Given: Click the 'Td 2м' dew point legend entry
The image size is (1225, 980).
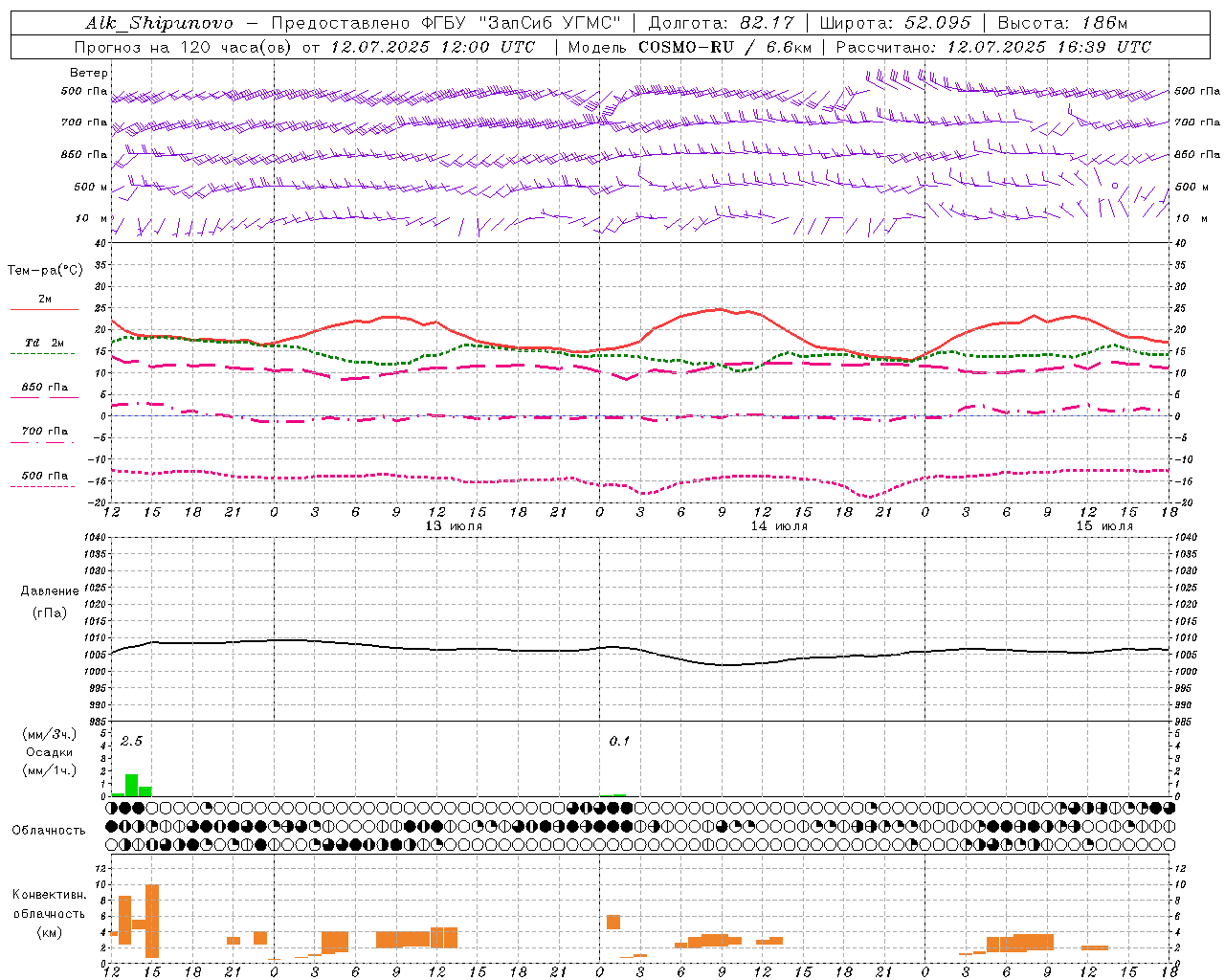Looking at the screenshot, I should pyautogui.click(x=45, y=343).
